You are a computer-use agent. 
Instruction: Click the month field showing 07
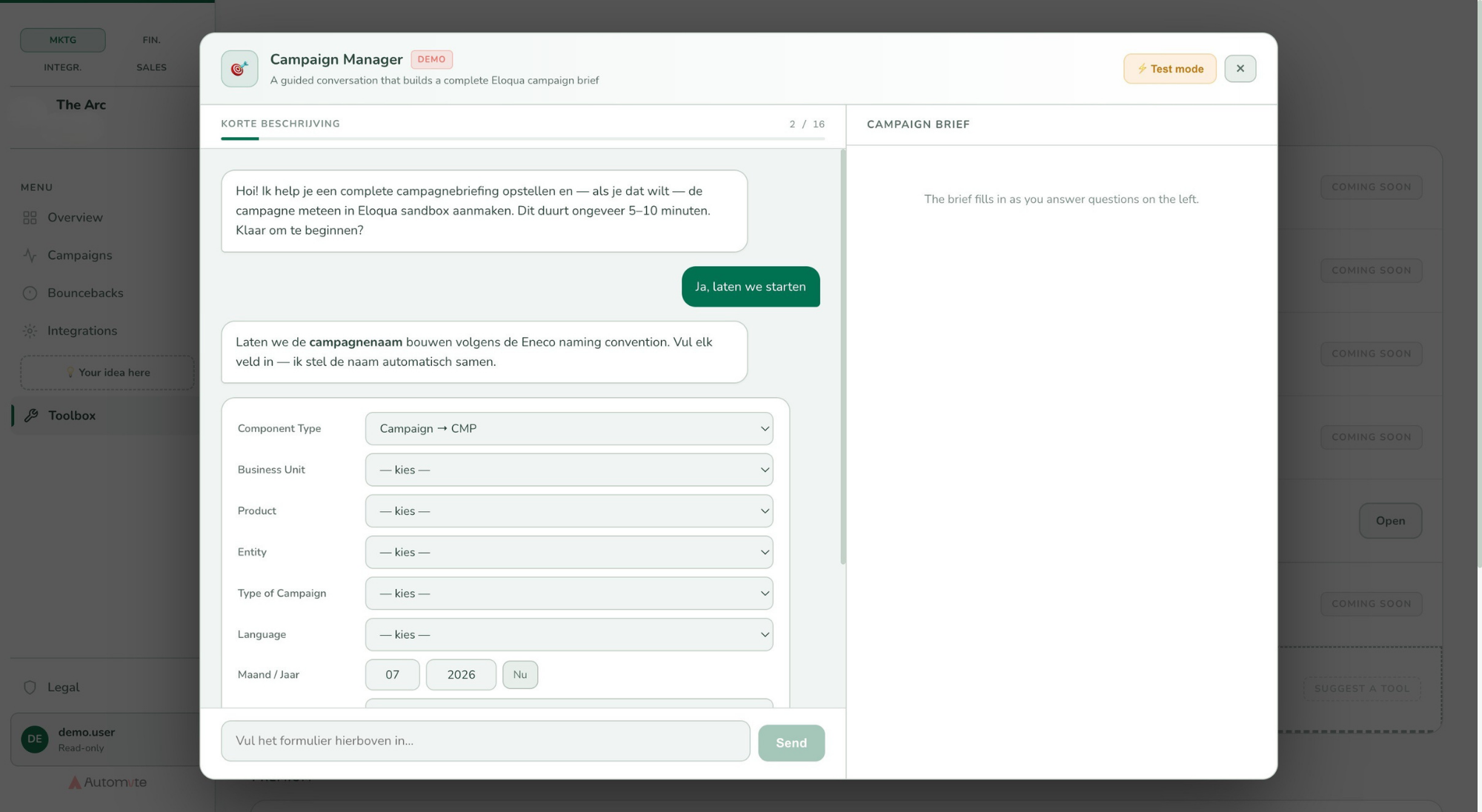(392, 675)
